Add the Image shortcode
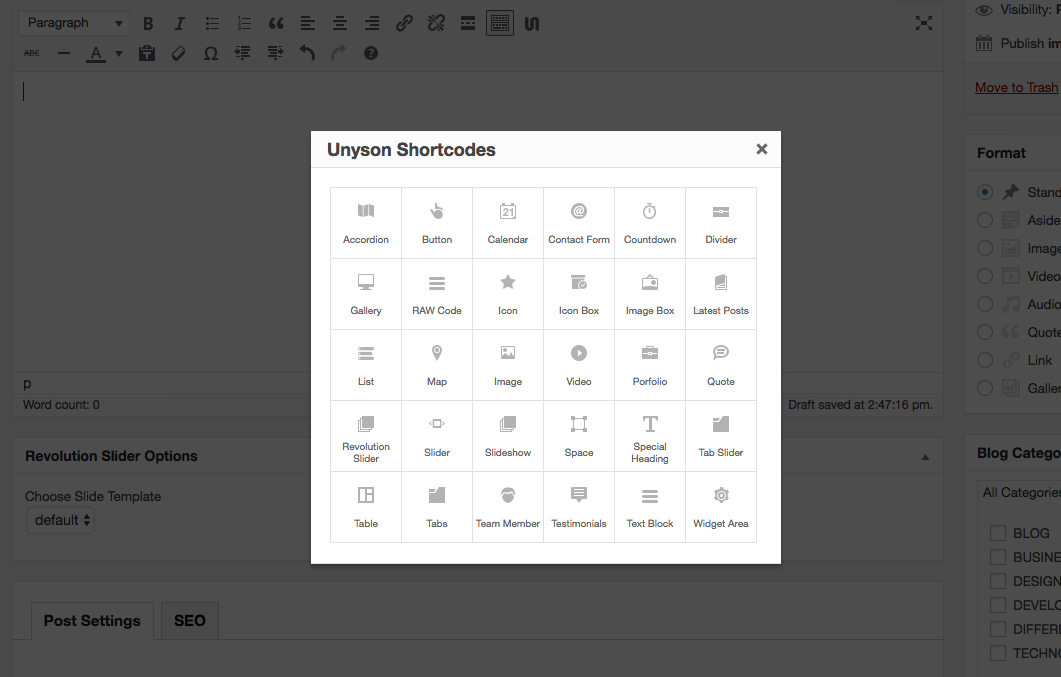The width and height of the screenshot is (1061, 677). pos(508,365)
